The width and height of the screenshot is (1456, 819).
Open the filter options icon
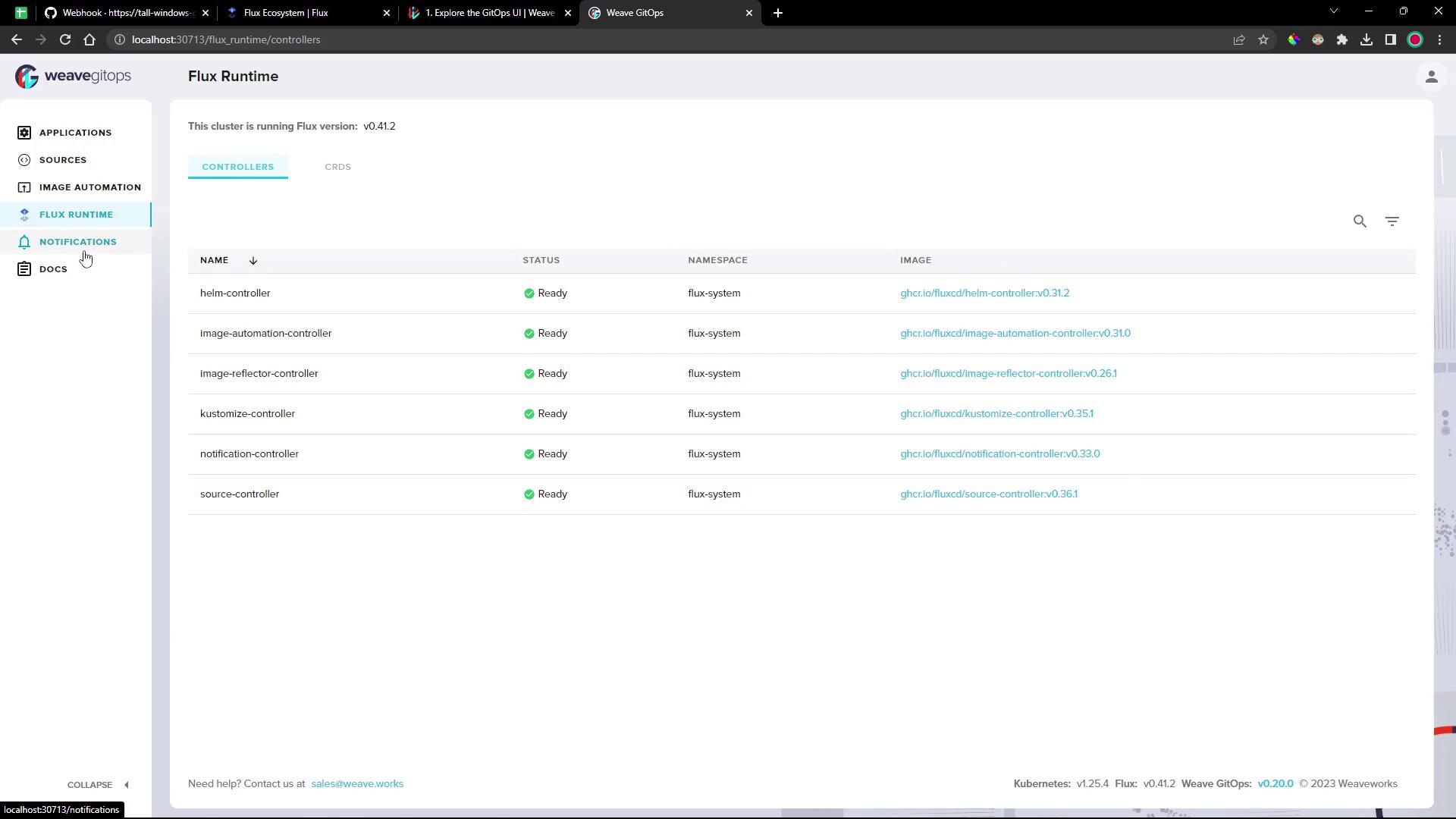(x=1392, y=221)
